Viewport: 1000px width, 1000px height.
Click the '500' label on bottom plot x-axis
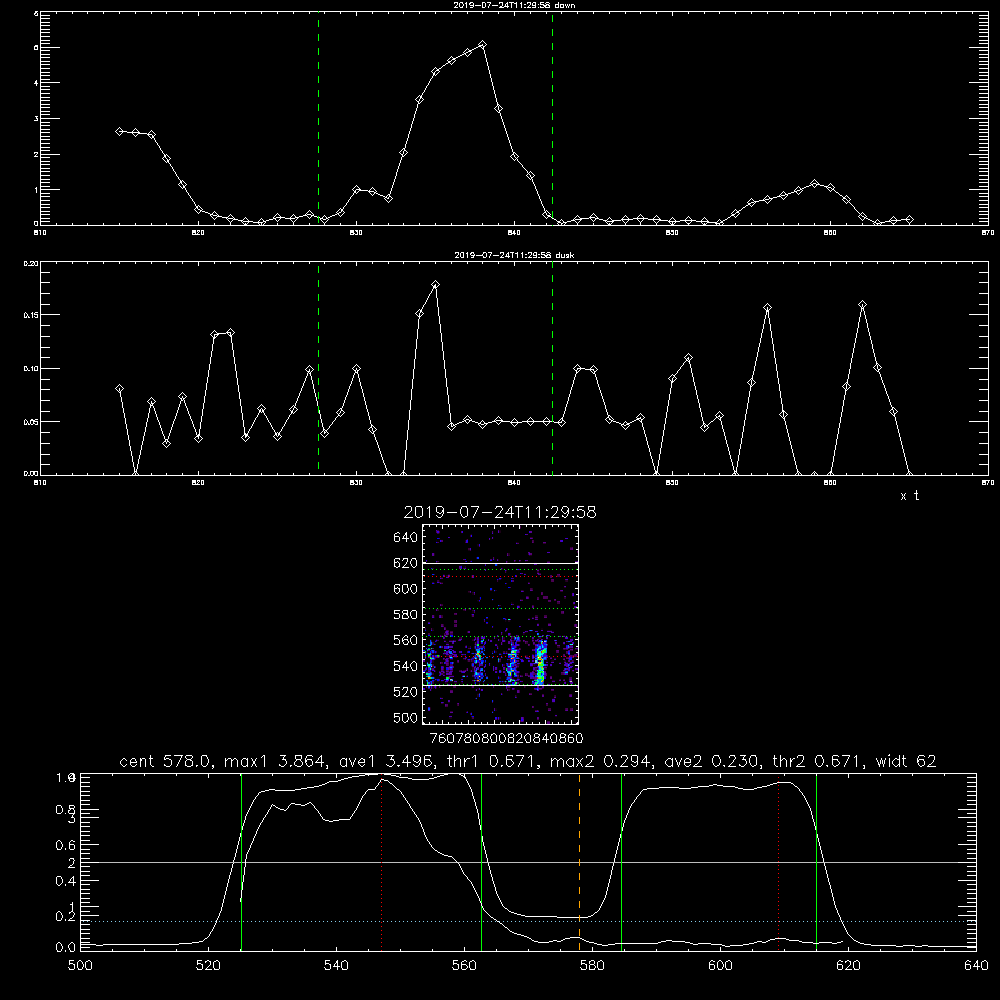[80, 966]
